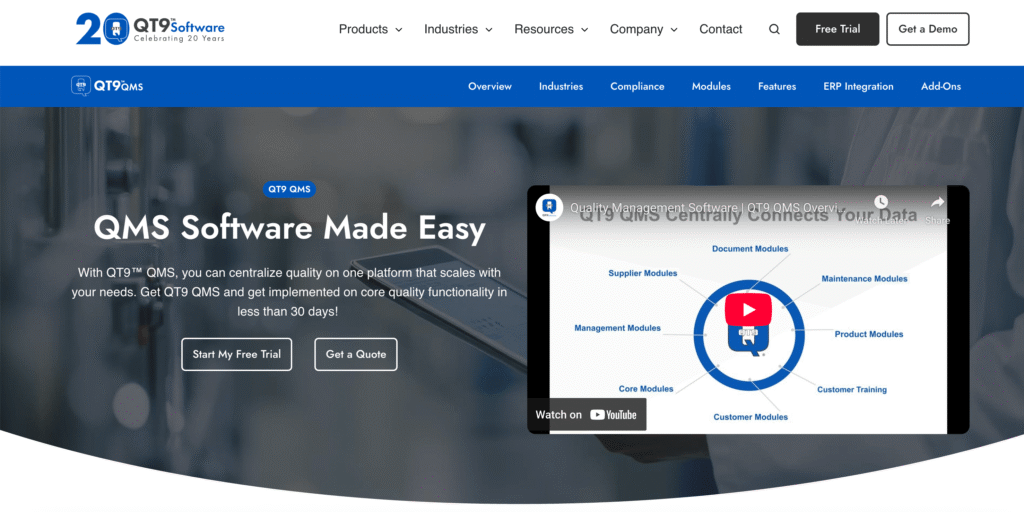The height and width of the screenshot is (512, 1024).
Task: Click Customer Training label in video
Action: pos(852,389)
